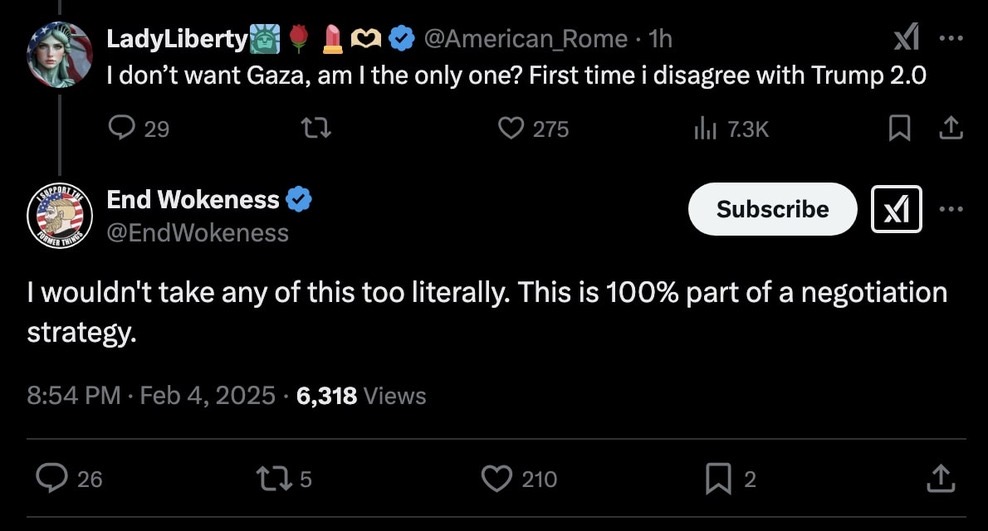Open the @EndWokeness handle link
Image resolution: width=988 pixels, height=531 pixels.
point(198,233)
